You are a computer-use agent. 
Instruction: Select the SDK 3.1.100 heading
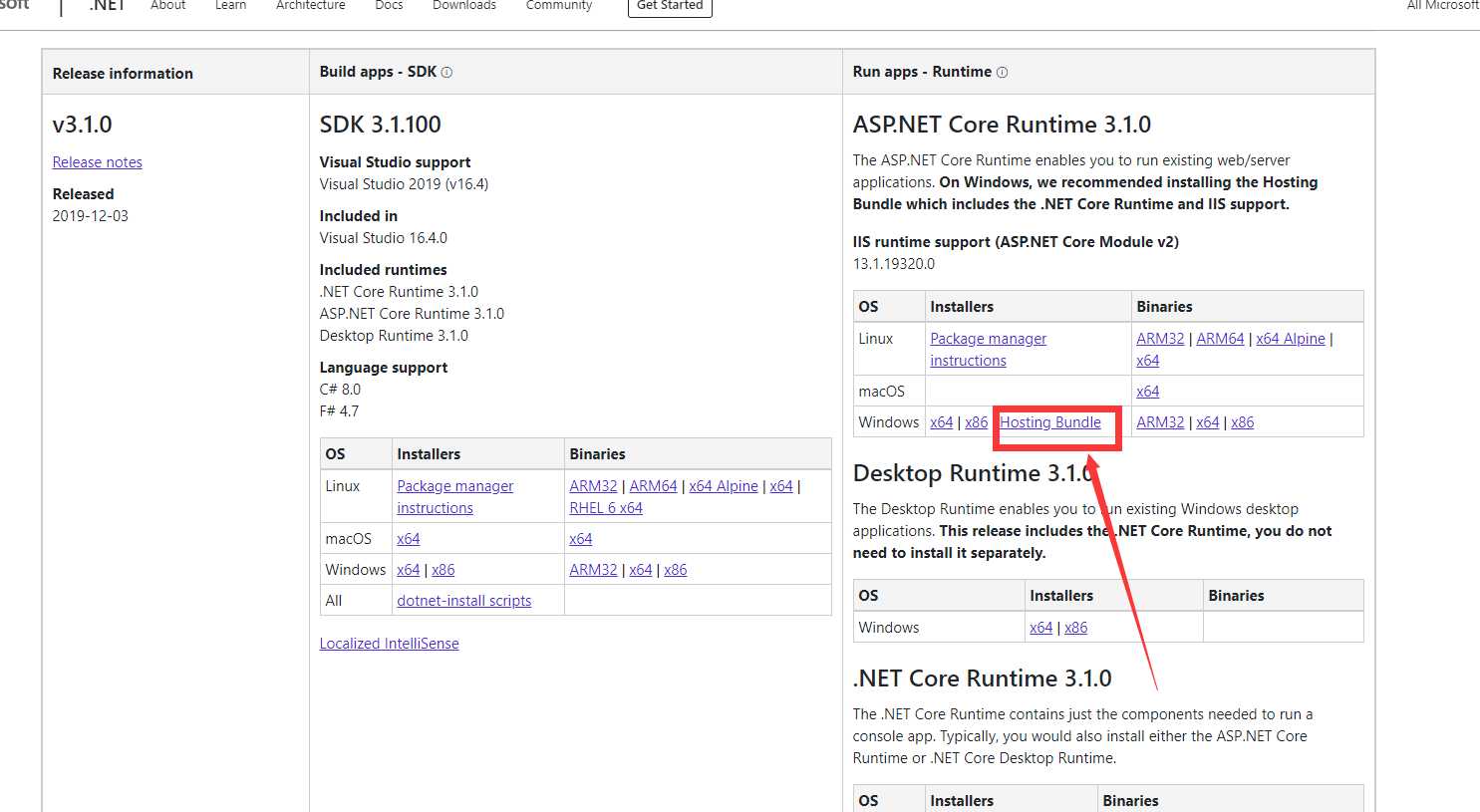pos(381,125)
